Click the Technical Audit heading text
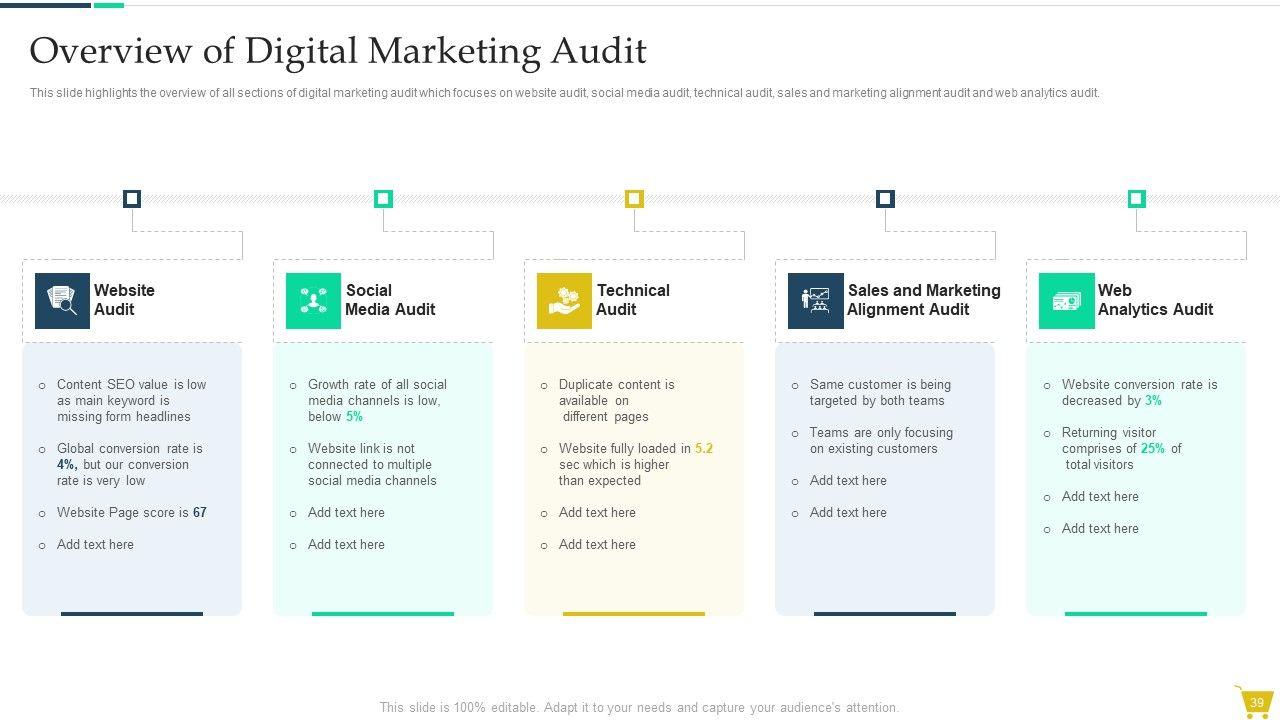The width and height of the screenshot is (1280, 720). tap(633, 300)
